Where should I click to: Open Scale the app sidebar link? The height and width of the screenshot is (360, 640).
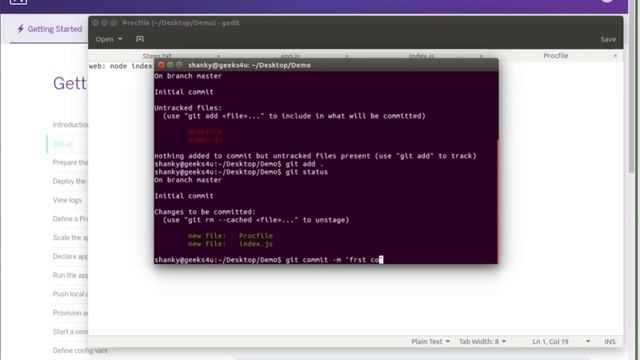70,238
